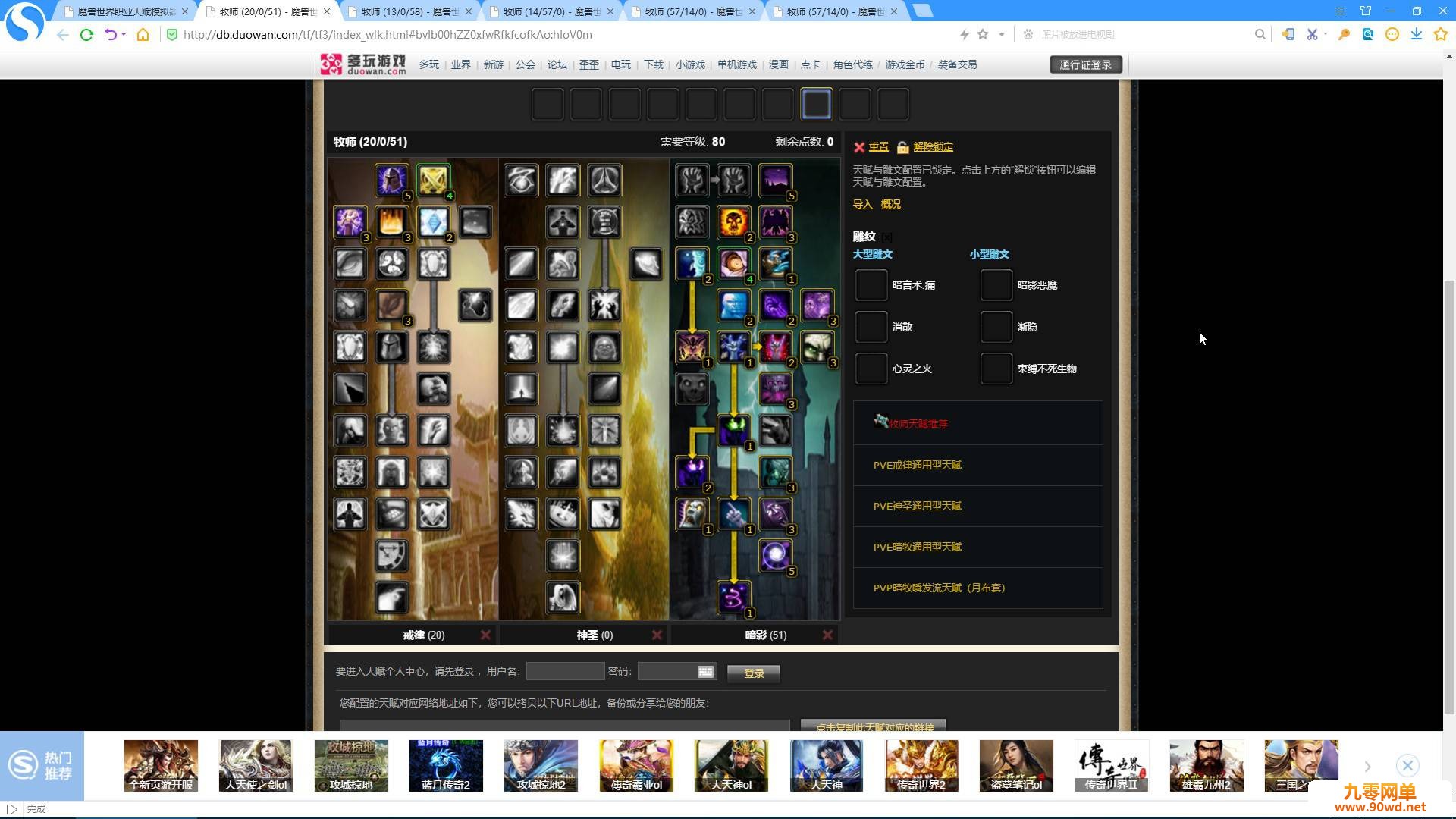Click shadow orange skull talent with 2 points

pos(734,222)
